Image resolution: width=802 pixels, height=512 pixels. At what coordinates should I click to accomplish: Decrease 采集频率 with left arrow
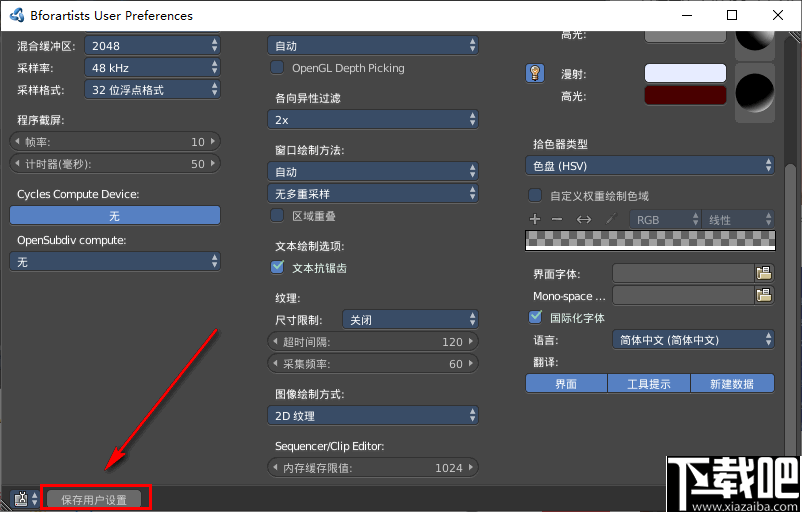point(275,364)
